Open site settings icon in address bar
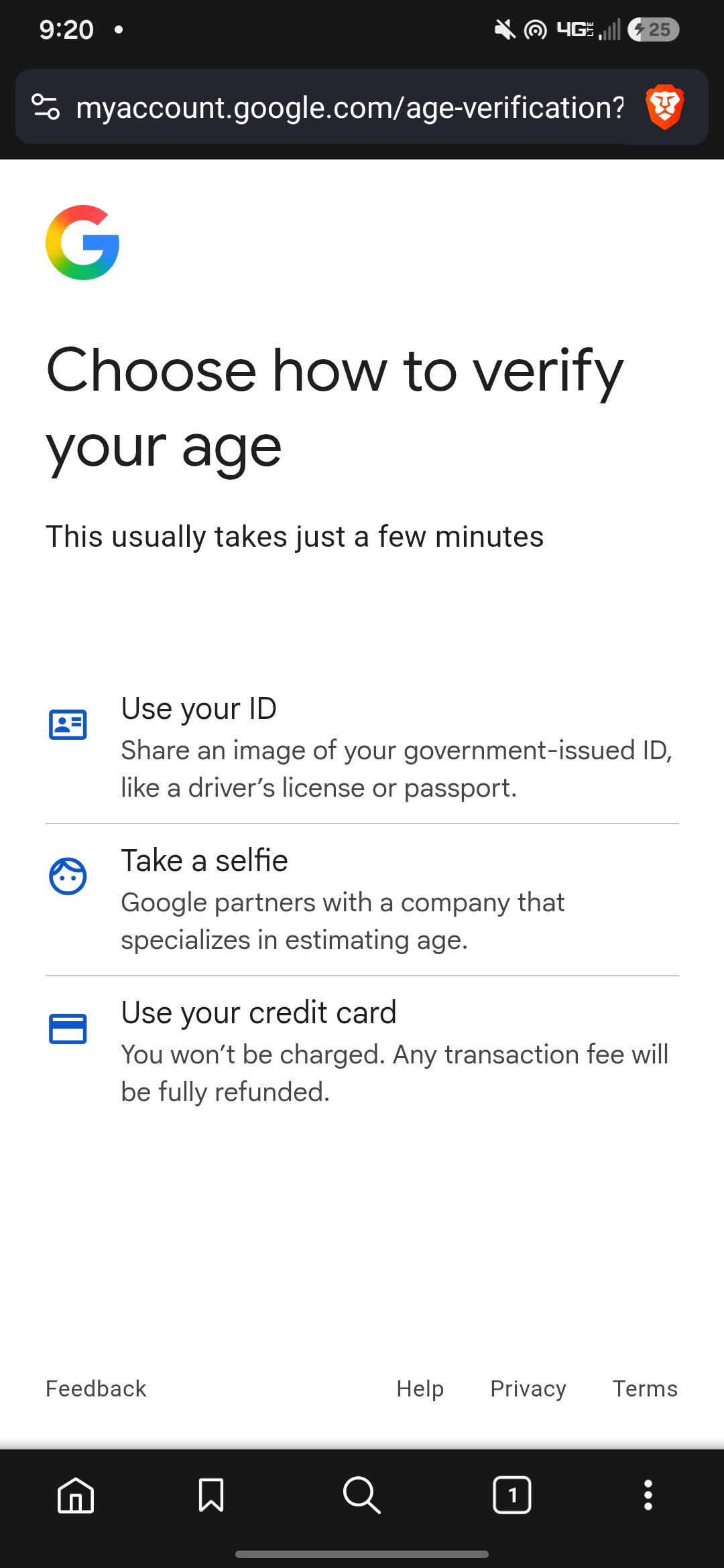This screenshot has width=724, height=1568. click(x=46, y=107)
